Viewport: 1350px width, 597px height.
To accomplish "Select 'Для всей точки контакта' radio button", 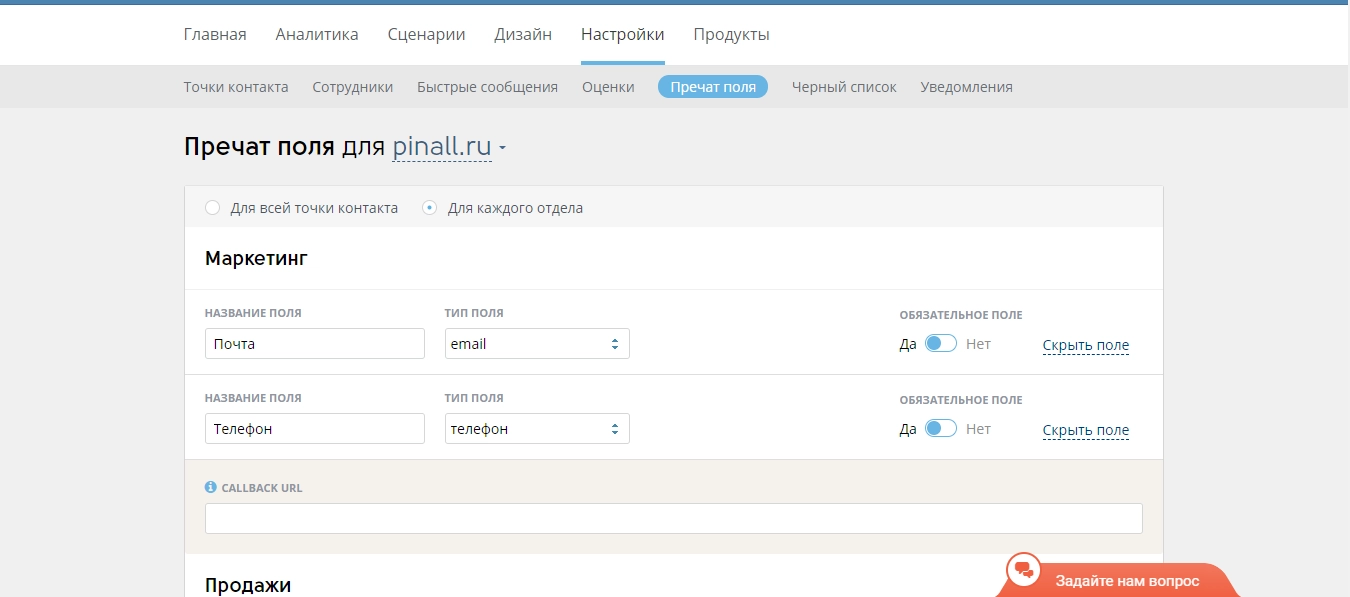I will [212, 208].
